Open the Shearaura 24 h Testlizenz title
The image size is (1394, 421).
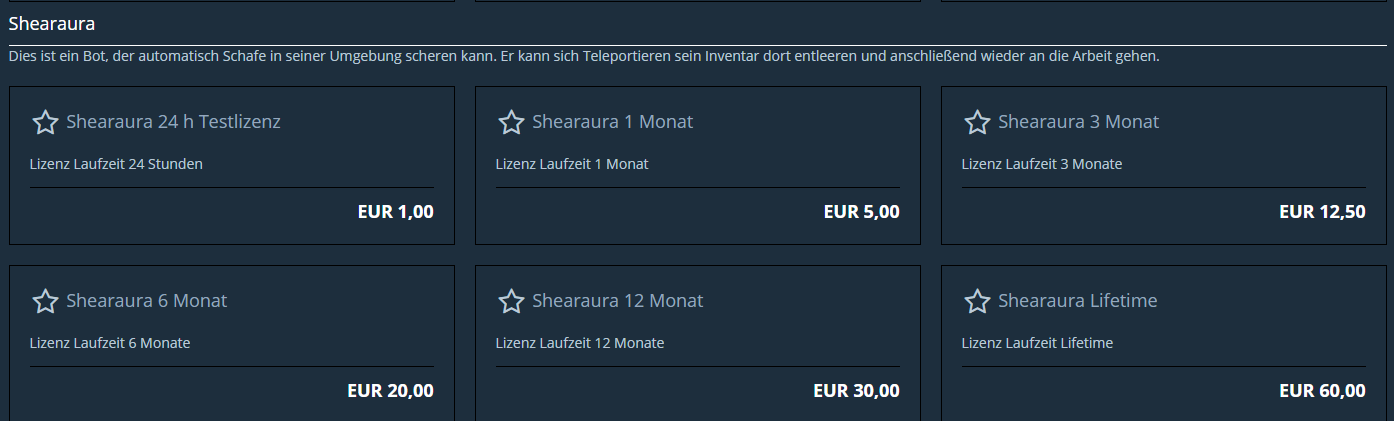[173, 122]
